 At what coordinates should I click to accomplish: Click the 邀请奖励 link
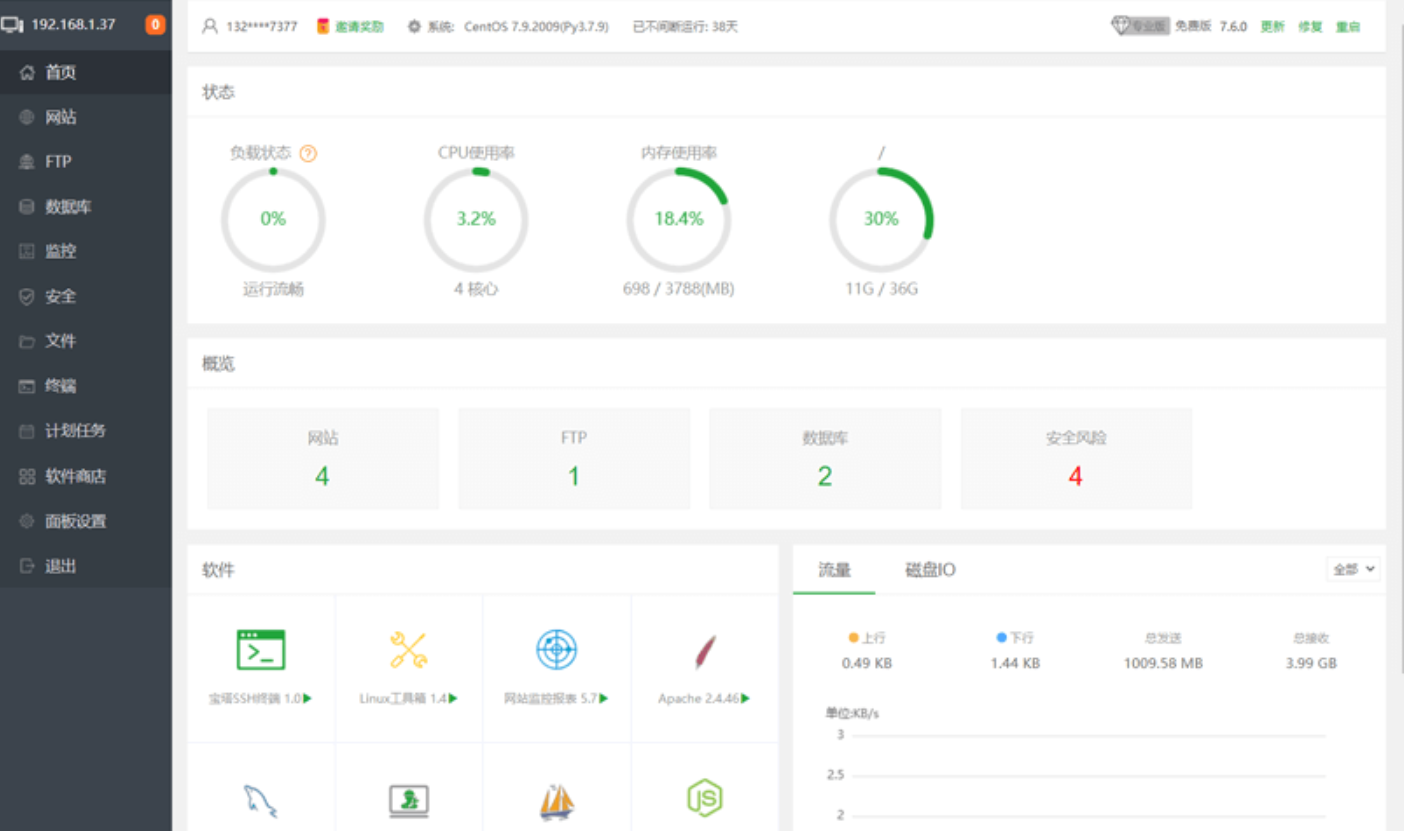point(359,27)
